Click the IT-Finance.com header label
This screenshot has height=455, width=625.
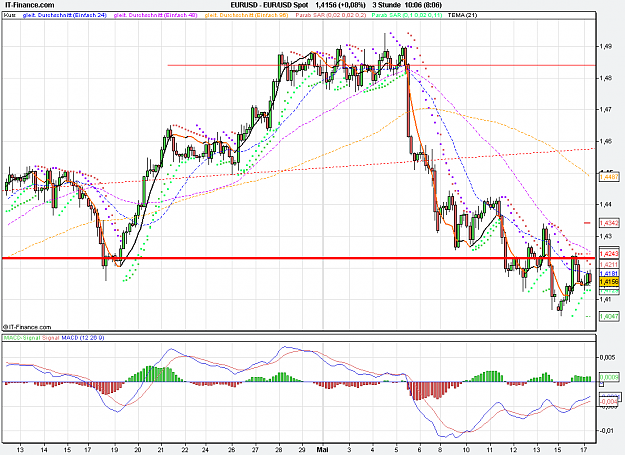click(29, 5)
